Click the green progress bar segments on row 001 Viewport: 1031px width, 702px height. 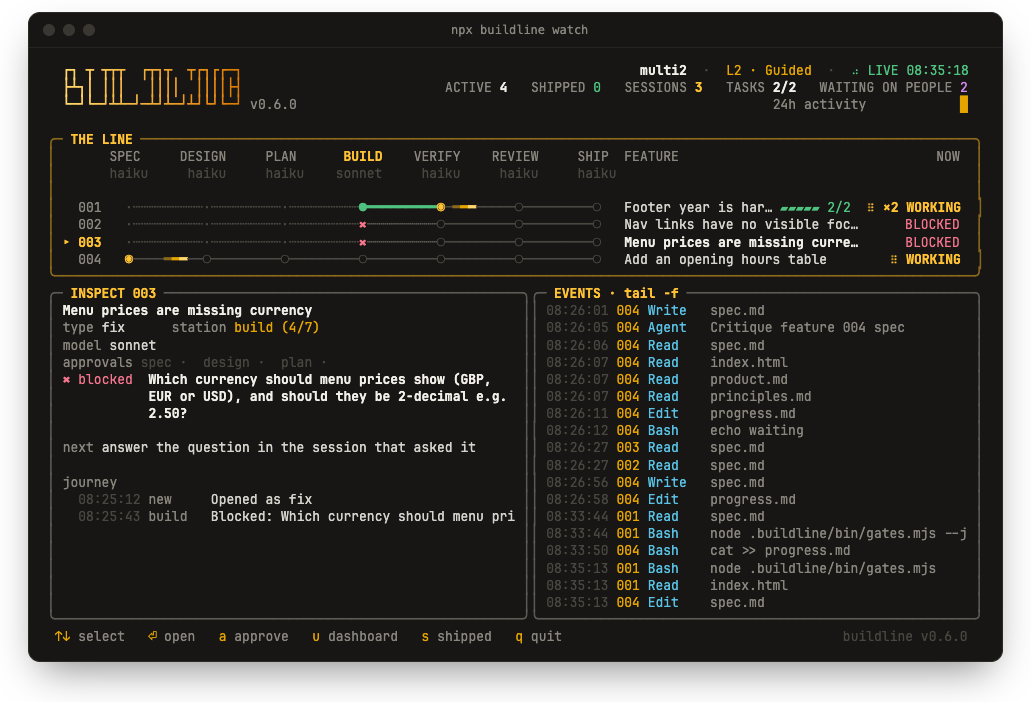point(800,208)
